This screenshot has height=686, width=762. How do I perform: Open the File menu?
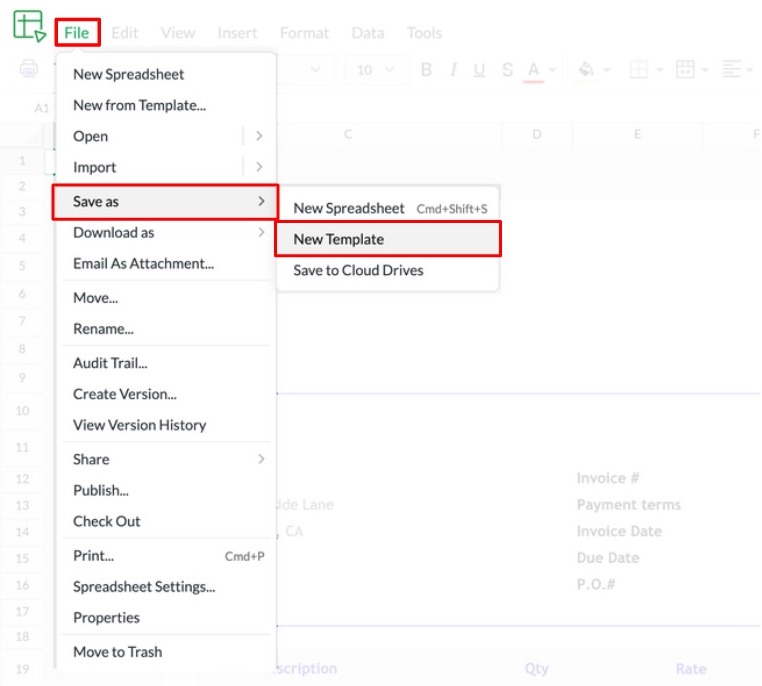click(x=77, y=33)
